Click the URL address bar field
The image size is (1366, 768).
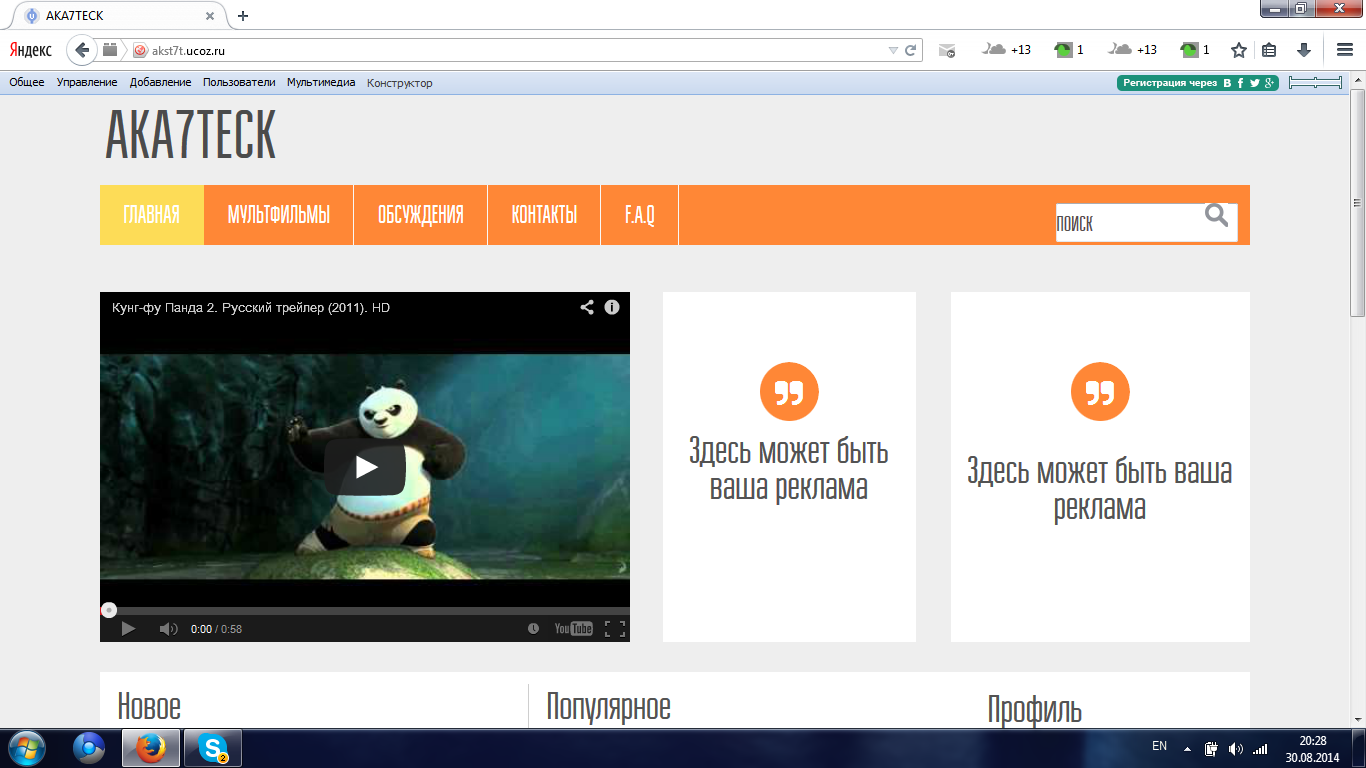[x=510, y=50]
